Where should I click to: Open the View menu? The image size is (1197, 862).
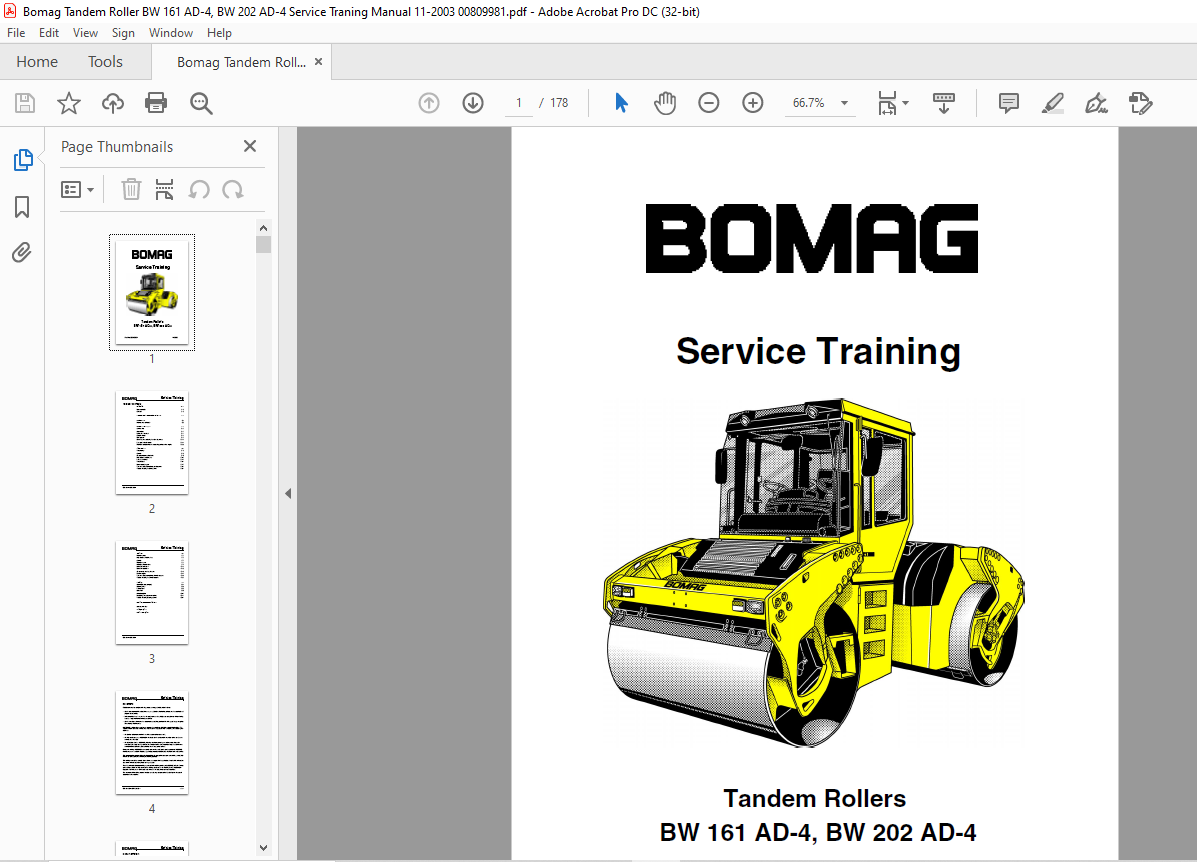pyautogui.click(x=86, y=33)
